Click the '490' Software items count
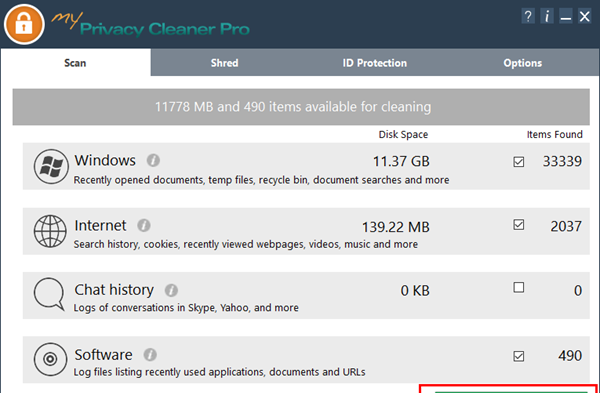Image resolution: width=600 pixels, height=393 pixels. tap(570, 356)
